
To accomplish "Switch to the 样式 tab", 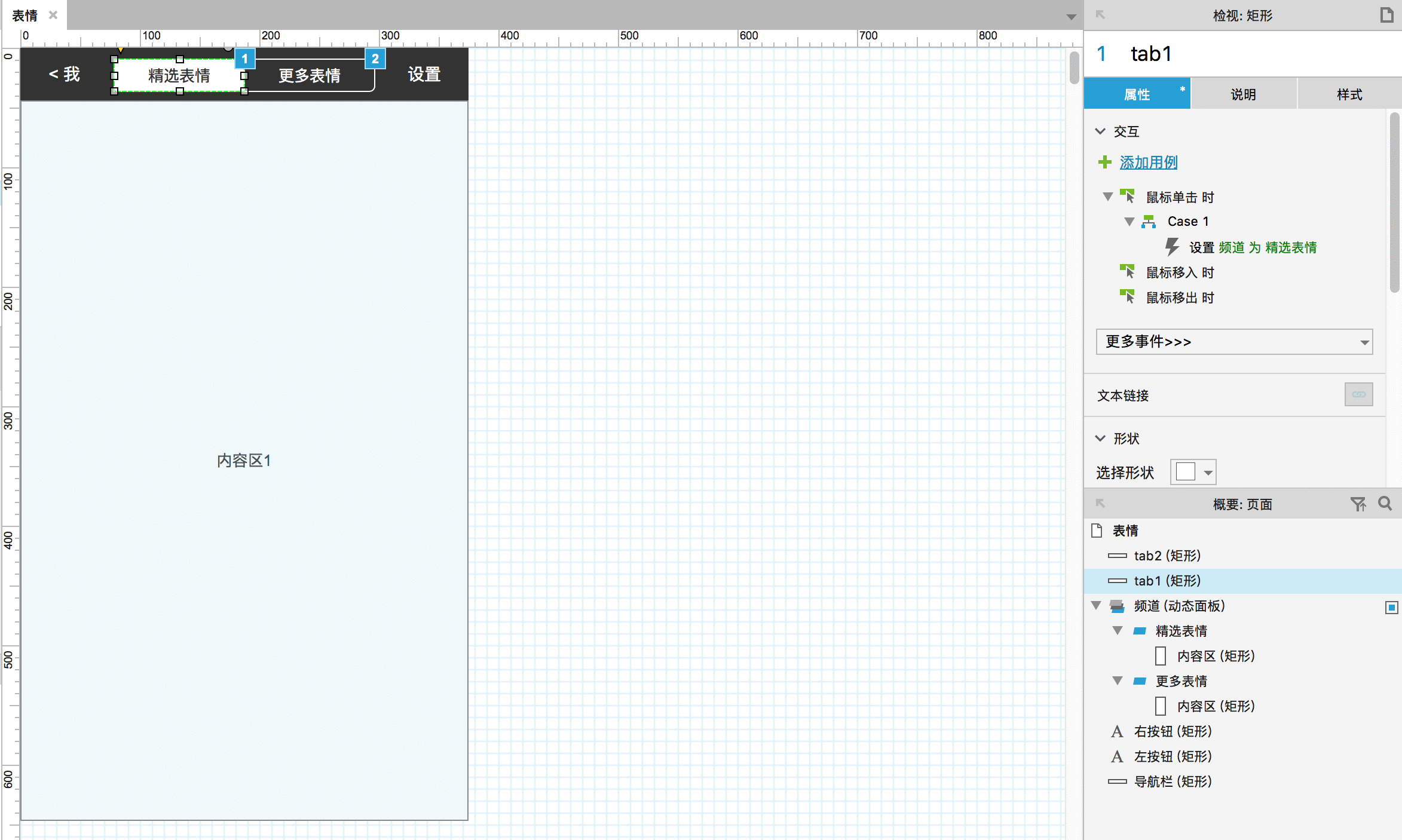I will coord(1349,94).
